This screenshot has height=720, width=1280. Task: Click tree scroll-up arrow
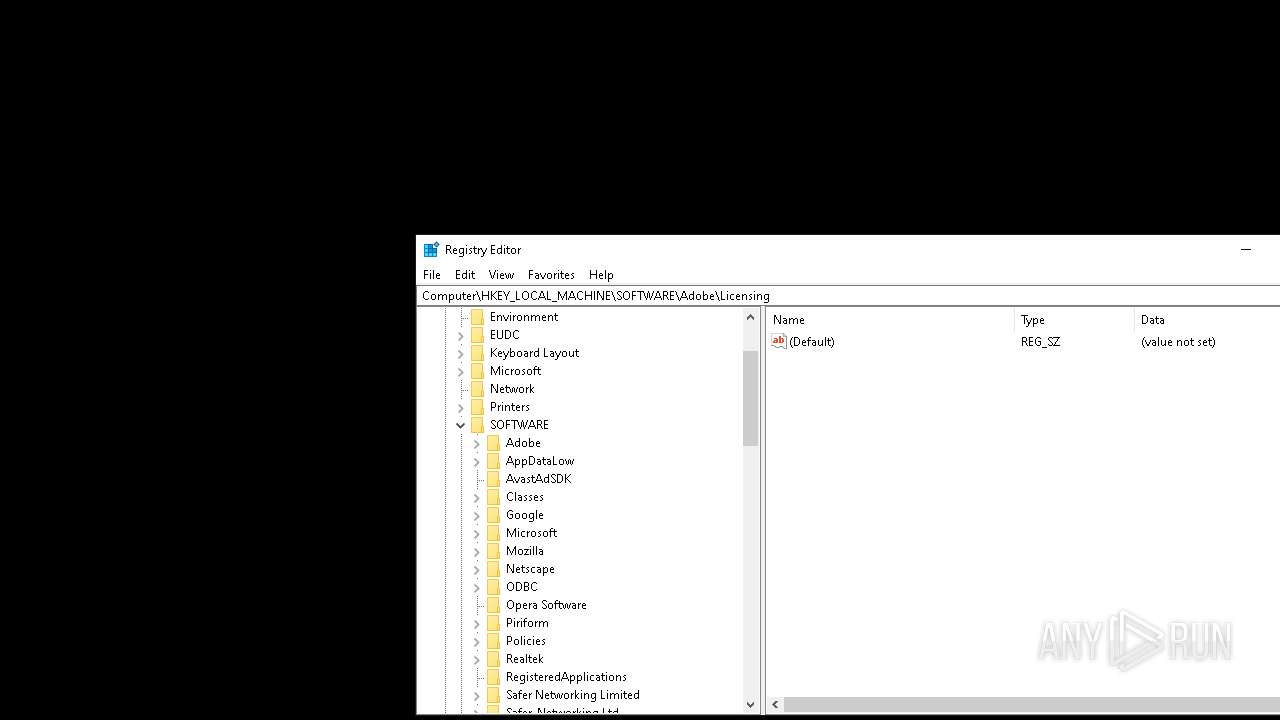pos(751,317)
